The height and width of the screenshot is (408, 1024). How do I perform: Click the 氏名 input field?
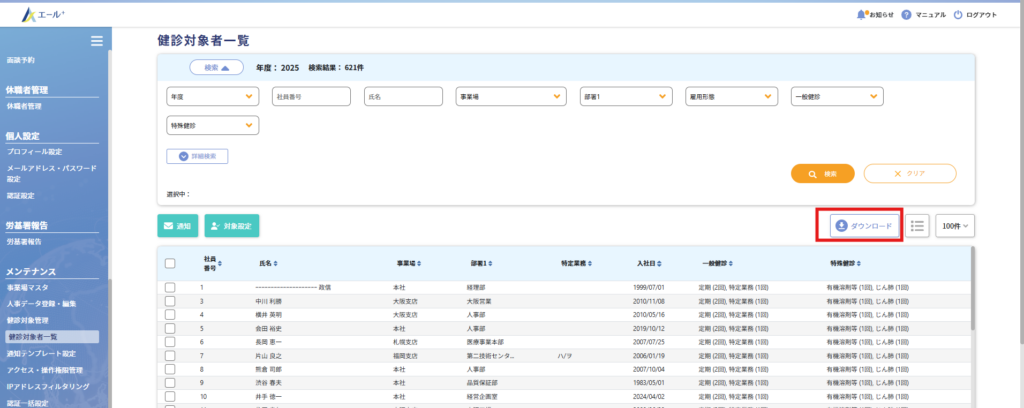pyautogui.click(x=402, y=97)
